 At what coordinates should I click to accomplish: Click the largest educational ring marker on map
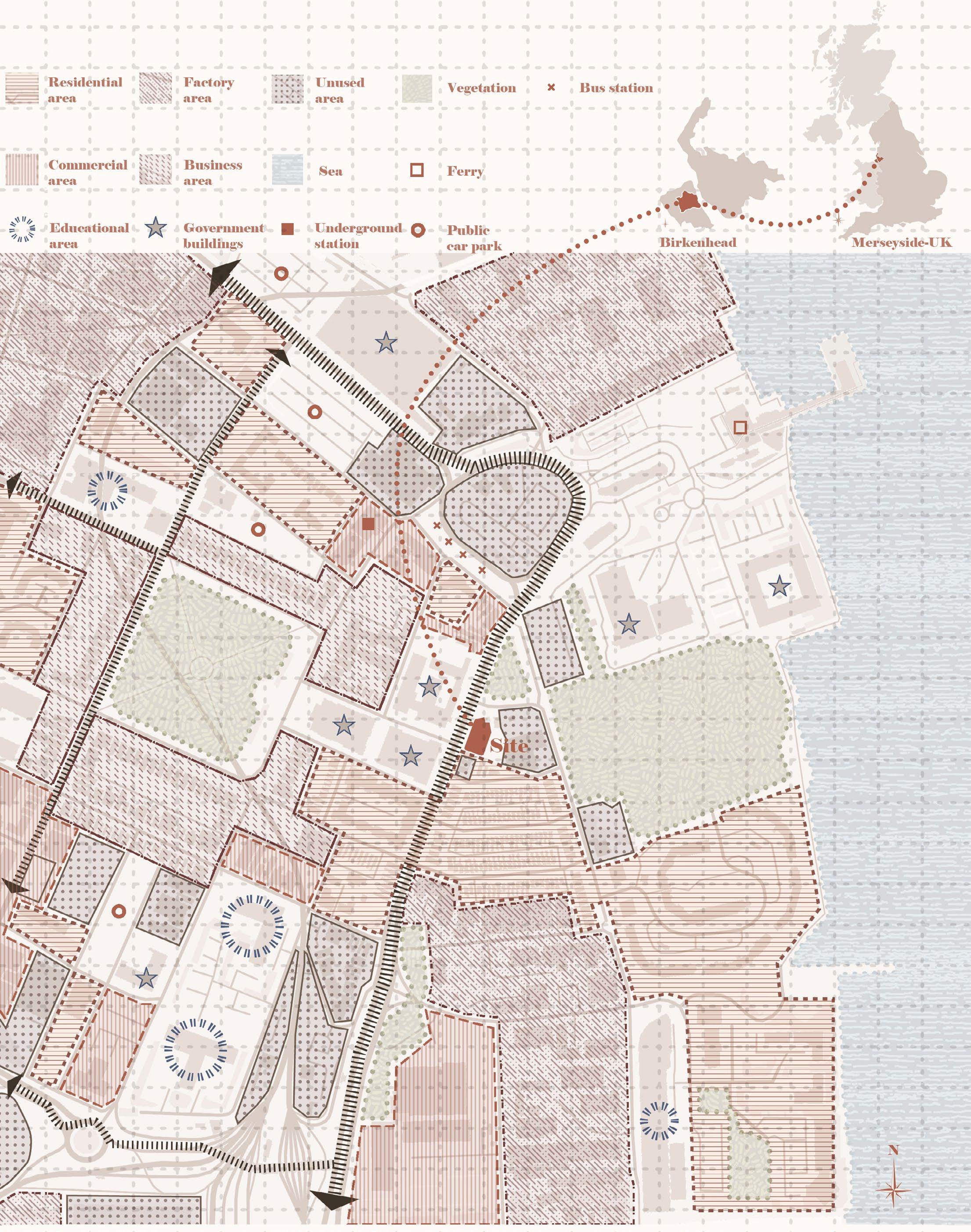(x=252, y=927)
